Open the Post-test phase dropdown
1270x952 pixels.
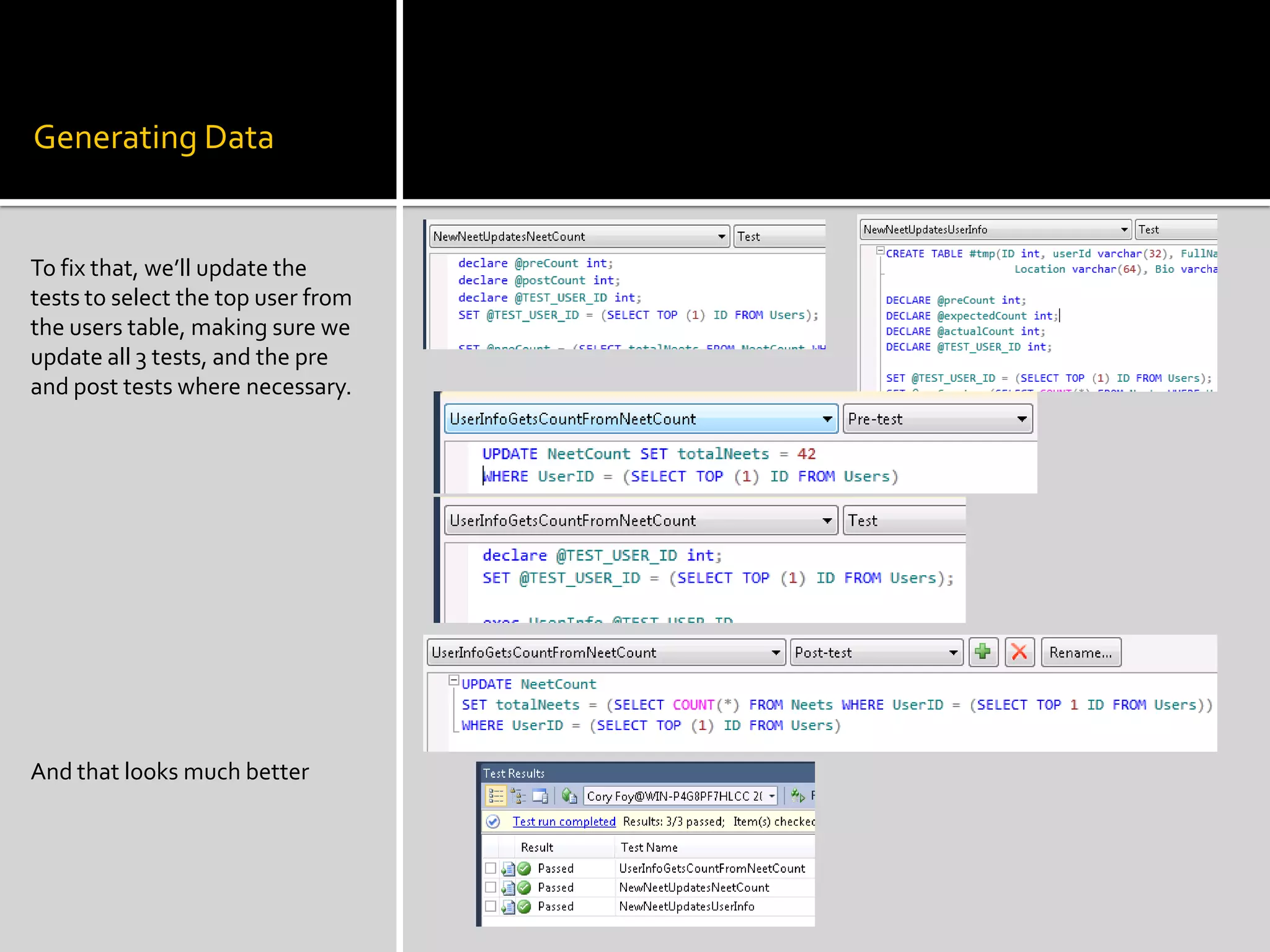coord(877,653)
